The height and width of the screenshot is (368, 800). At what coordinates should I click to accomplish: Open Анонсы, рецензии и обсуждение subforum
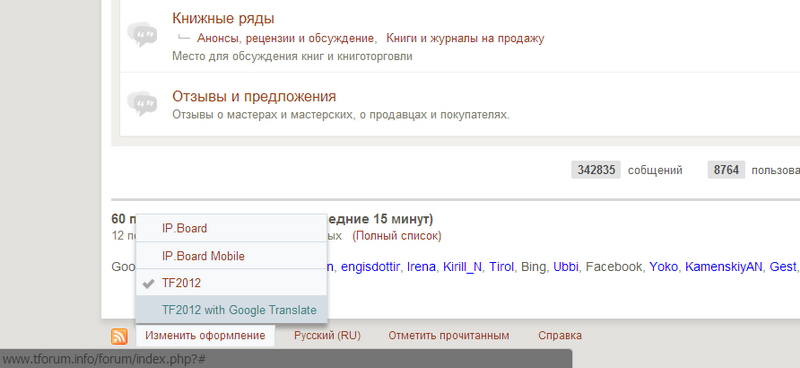[286, 38]
